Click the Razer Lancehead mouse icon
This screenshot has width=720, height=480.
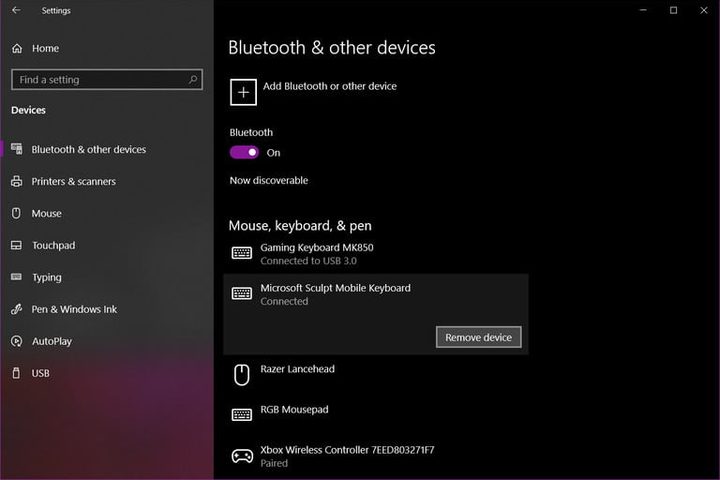coord(242,375)
